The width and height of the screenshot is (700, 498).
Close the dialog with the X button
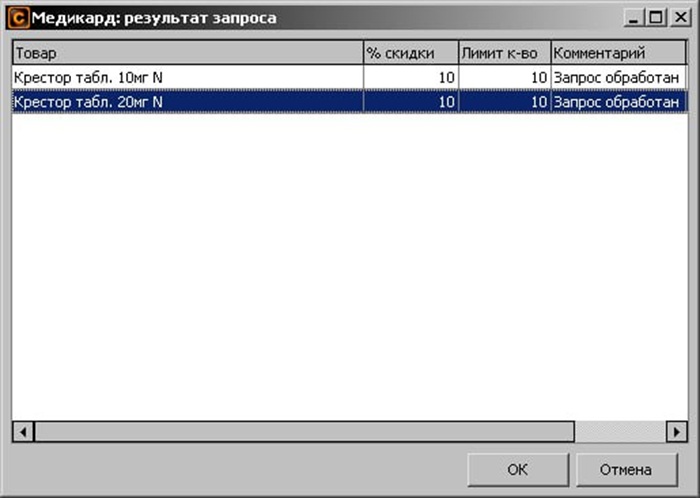pyautogui.click(x=677, y=17)
